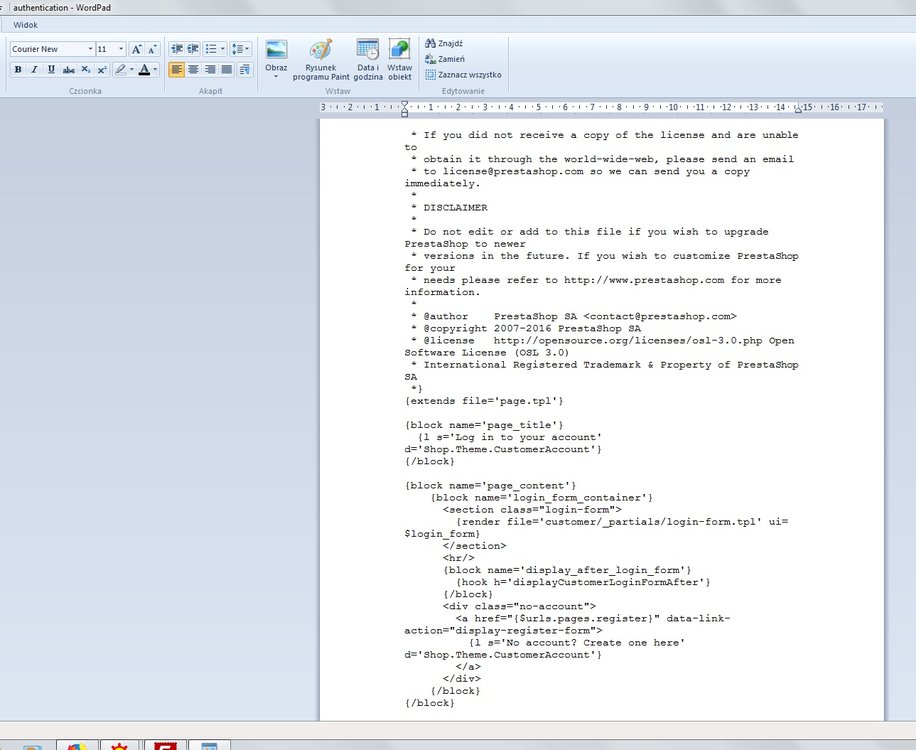Click the <div class="no-account"> line
Screen dimensions: 916x750
click(519, 607)
